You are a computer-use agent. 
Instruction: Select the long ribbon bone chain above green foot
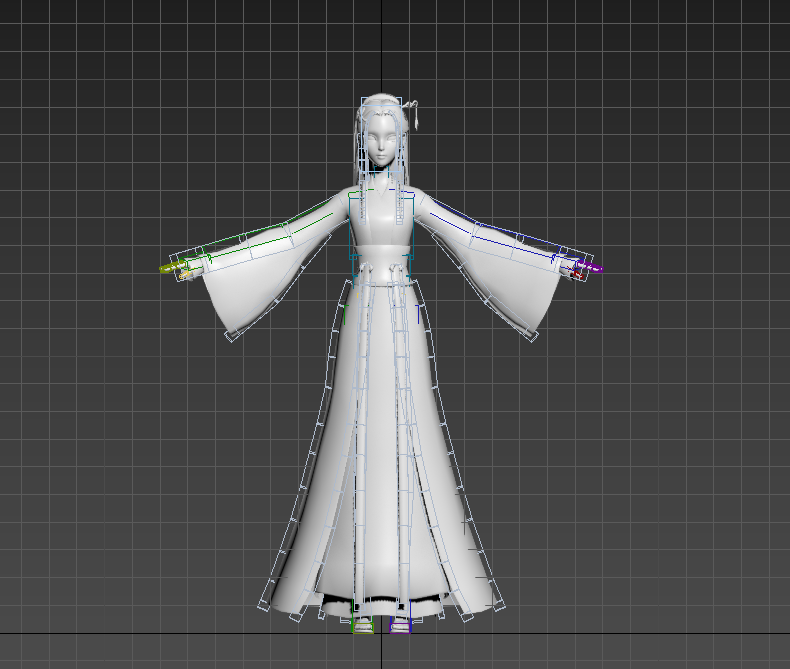coord(360,450)
